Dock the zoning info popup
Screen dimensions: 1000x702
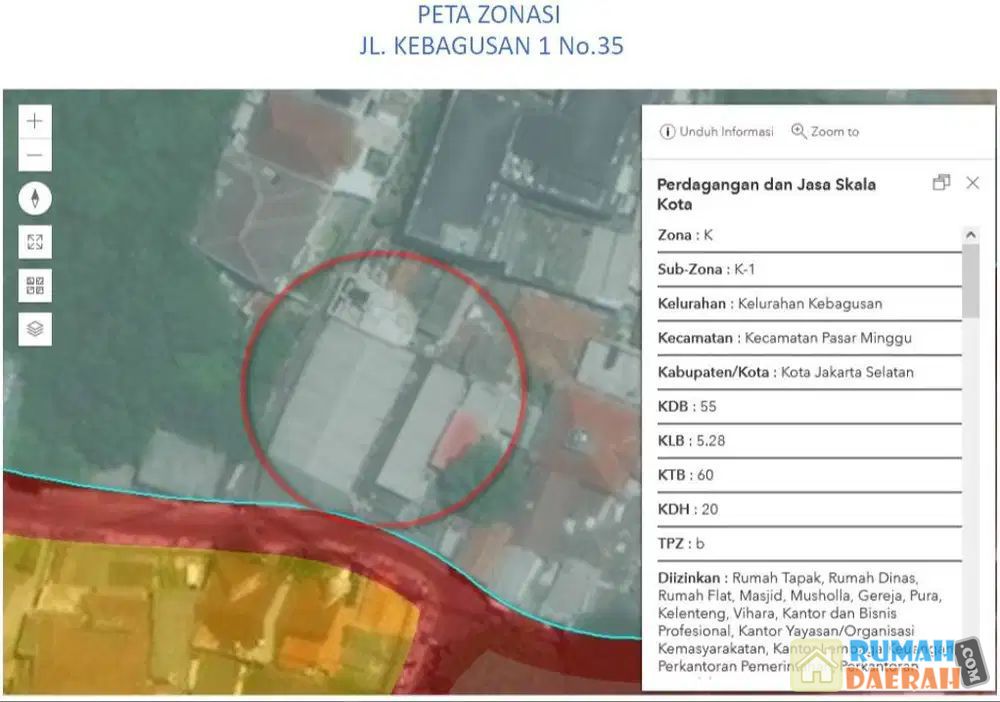[940, 183]
